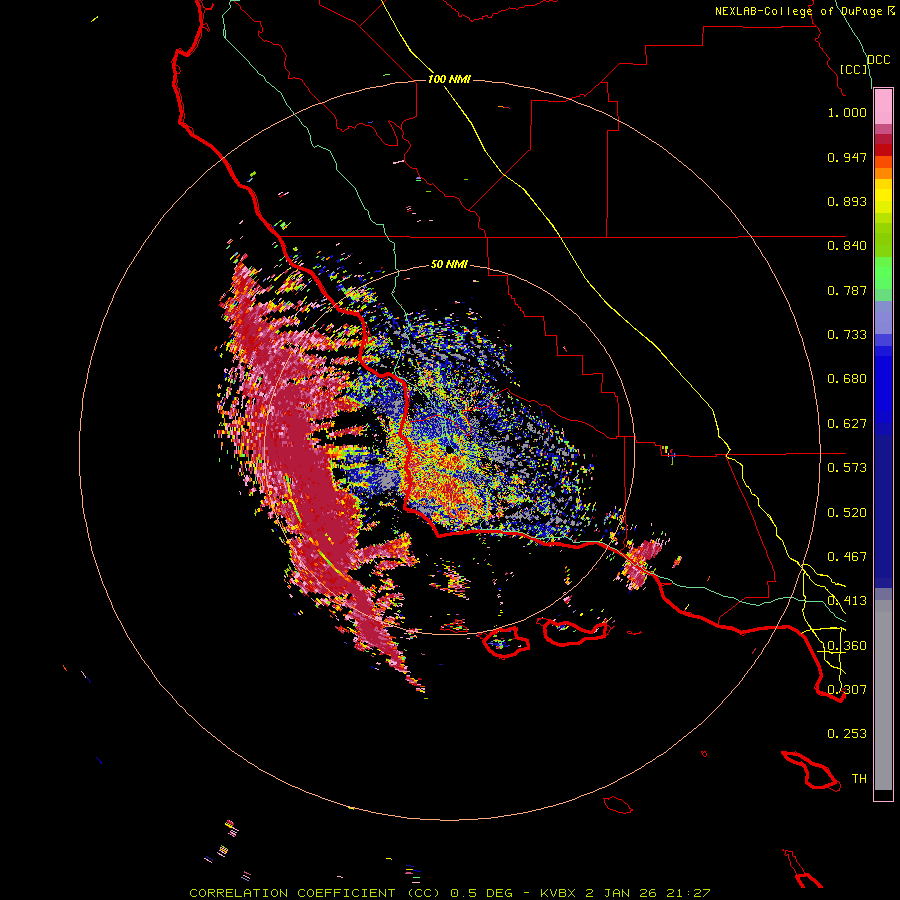Viewport: 900px width, 900px height.
Task: Click the 0.840 value on the color scale
Action: (x=847, y=246)
